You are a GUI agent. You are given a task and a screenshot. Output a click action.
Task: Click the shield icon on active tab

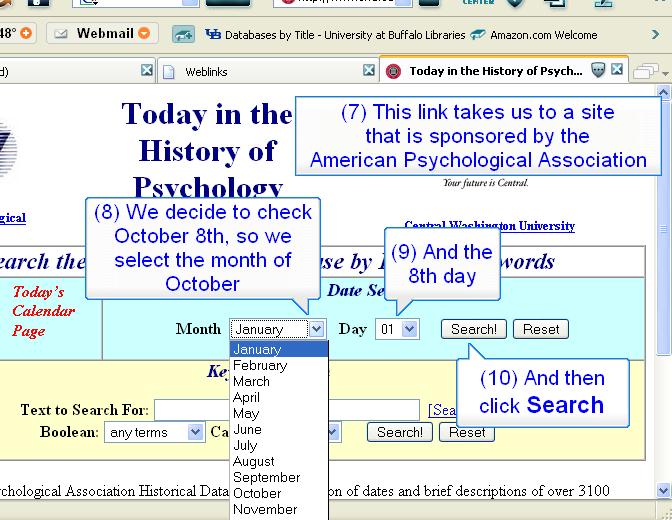tap(598, 69)
